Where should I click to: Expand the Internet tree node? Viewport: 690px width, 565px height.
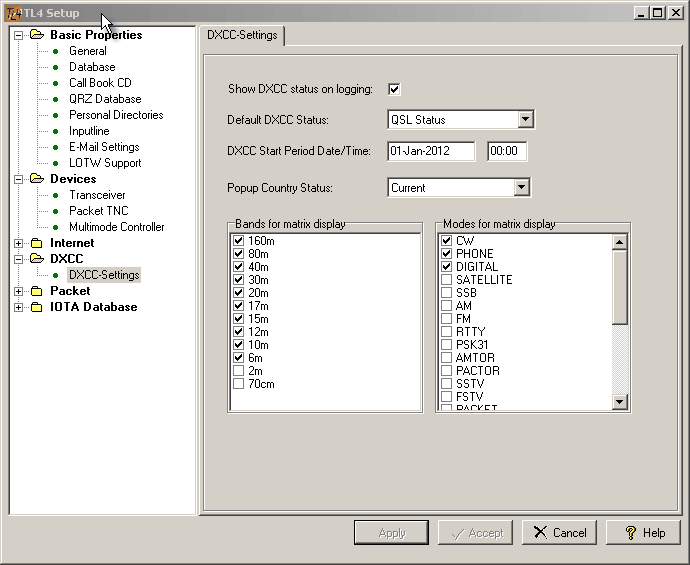(x=18, y=243)
